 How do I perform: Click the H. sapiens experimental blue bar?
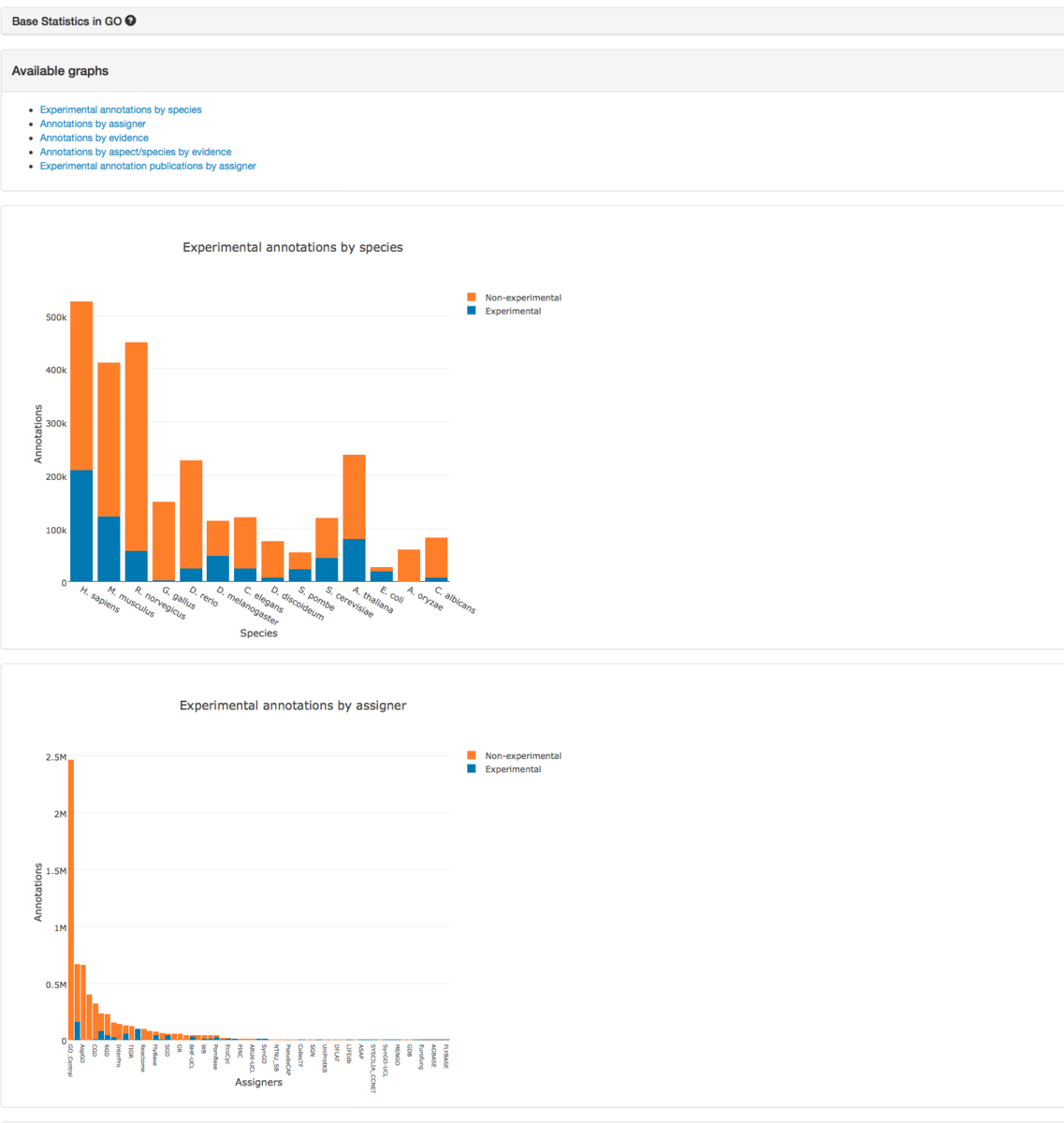81,526
